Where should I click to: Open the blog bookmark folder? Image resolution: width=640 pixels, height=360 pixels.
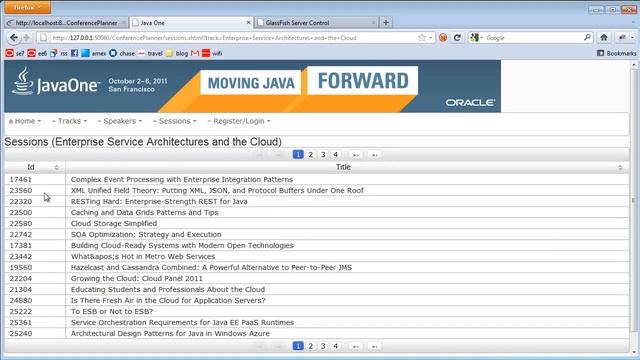coord(177,53)
